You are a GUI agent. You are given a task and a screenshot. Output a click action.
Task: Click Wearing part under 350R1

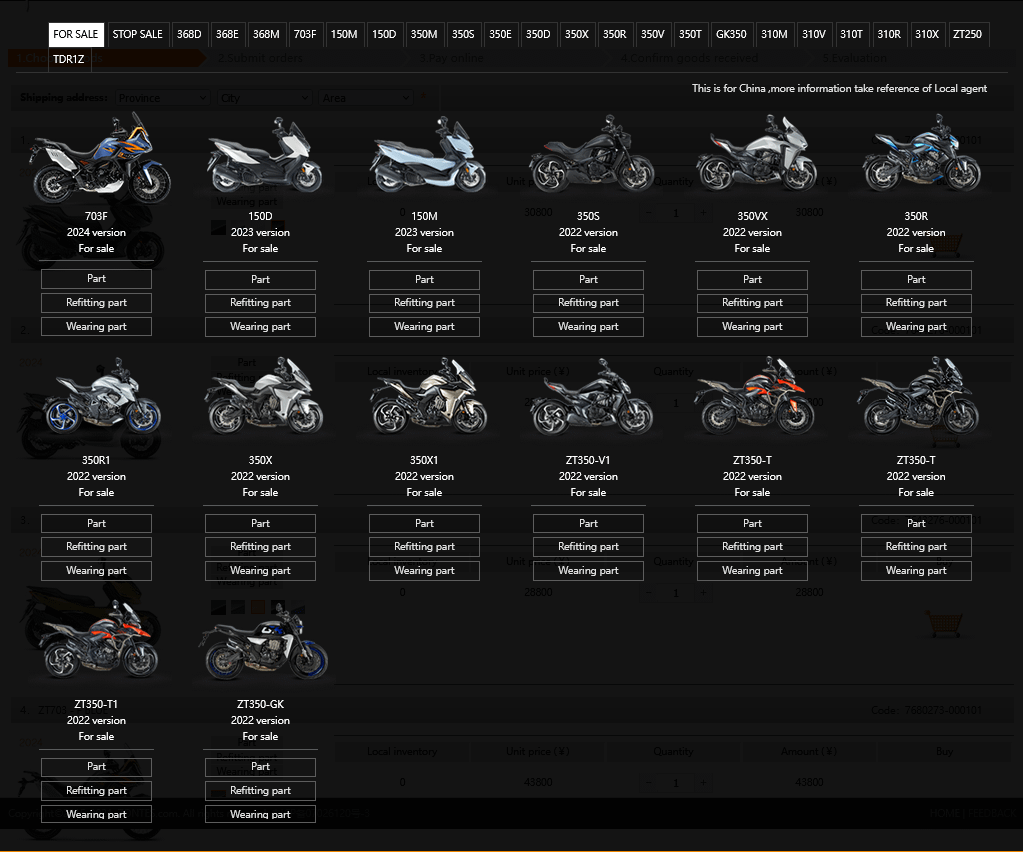97,571
